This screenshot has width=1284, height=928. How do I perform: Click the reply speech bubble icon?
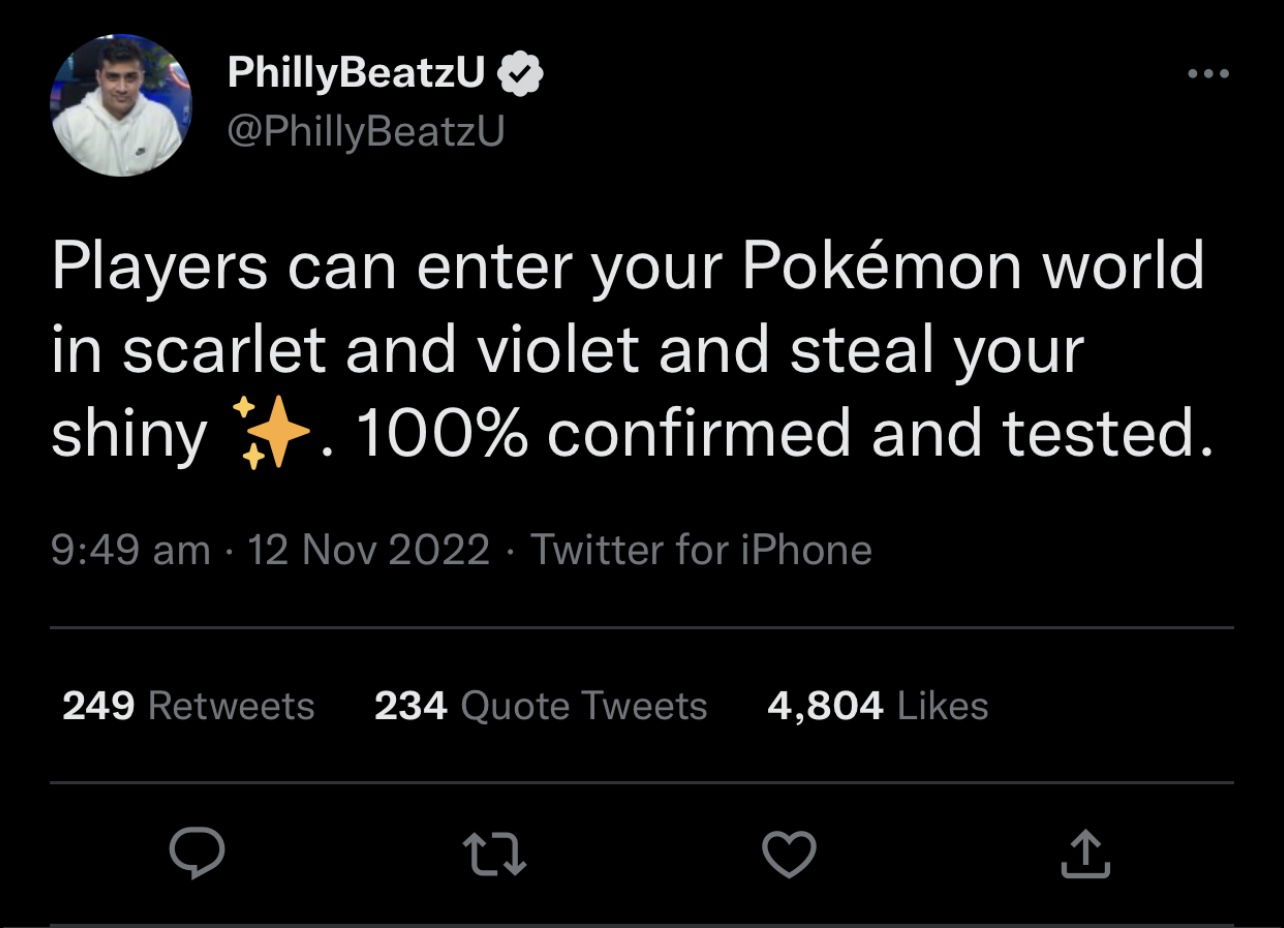(196, 854)
